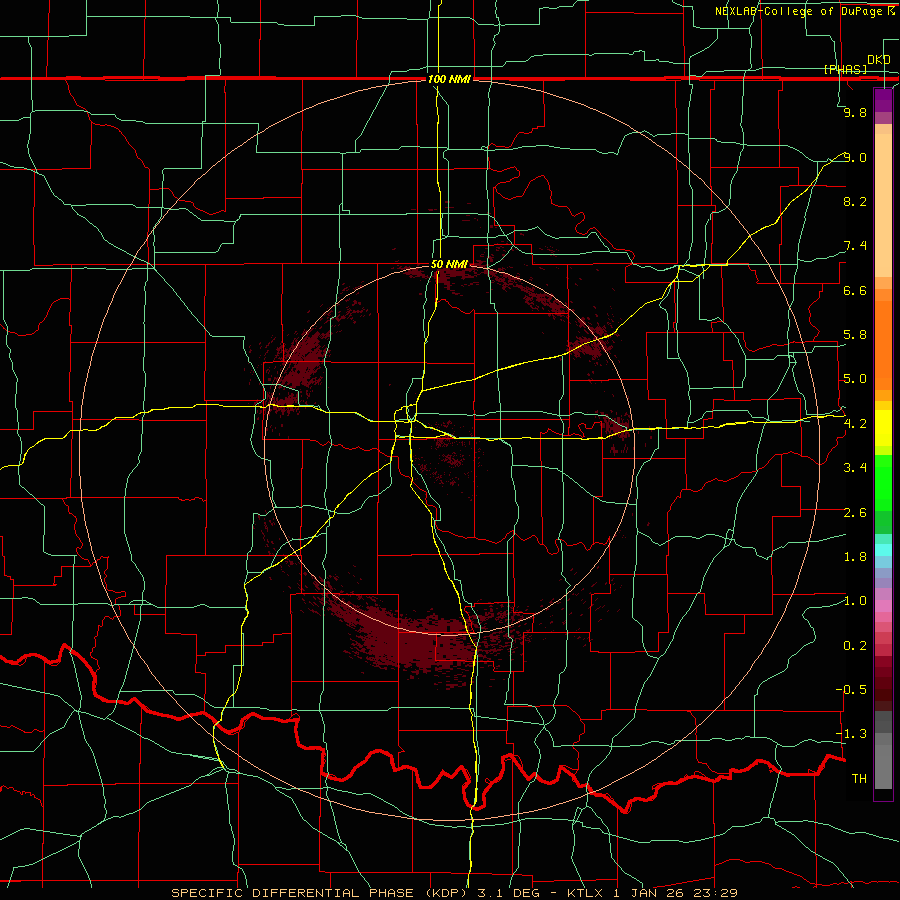Pick the yellow segment of the color bar
Image resolution: width=900 pixels, height=900 pixels.
[x=883, y=428]
